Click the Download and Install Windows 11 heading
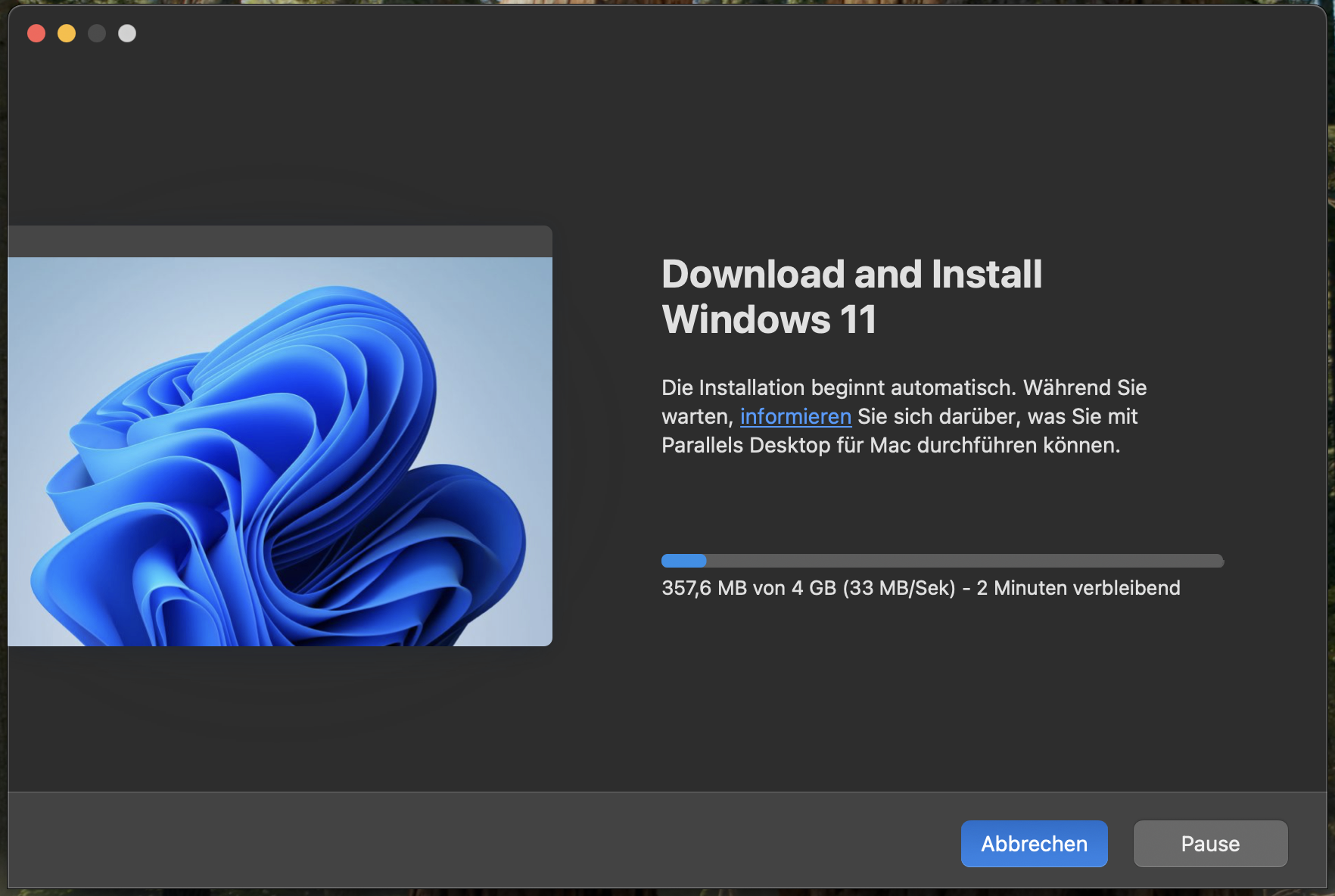The image size is (1335, 896). 851,296
